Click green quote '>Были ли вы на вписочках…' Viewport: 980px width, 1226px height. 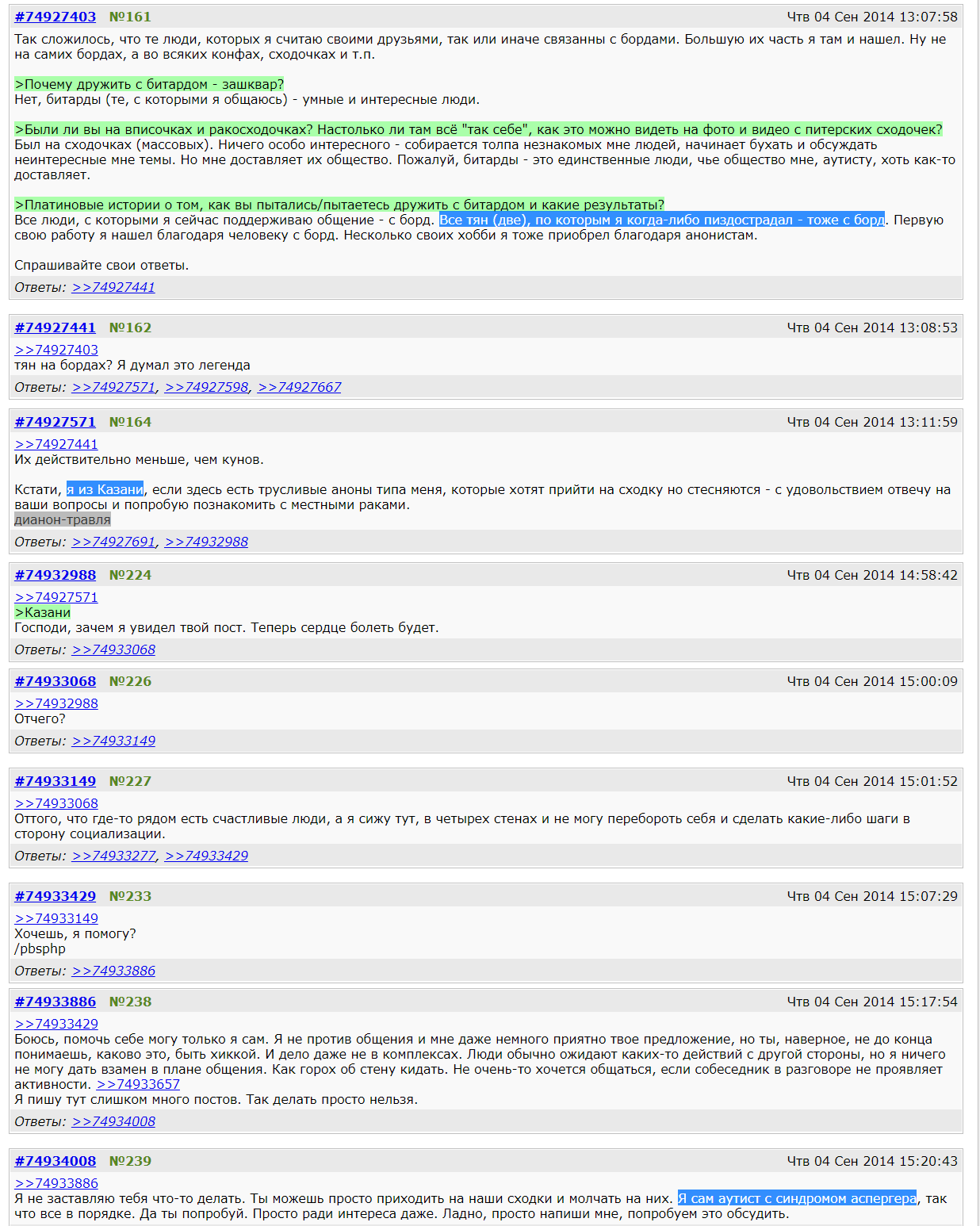point(479,129)
